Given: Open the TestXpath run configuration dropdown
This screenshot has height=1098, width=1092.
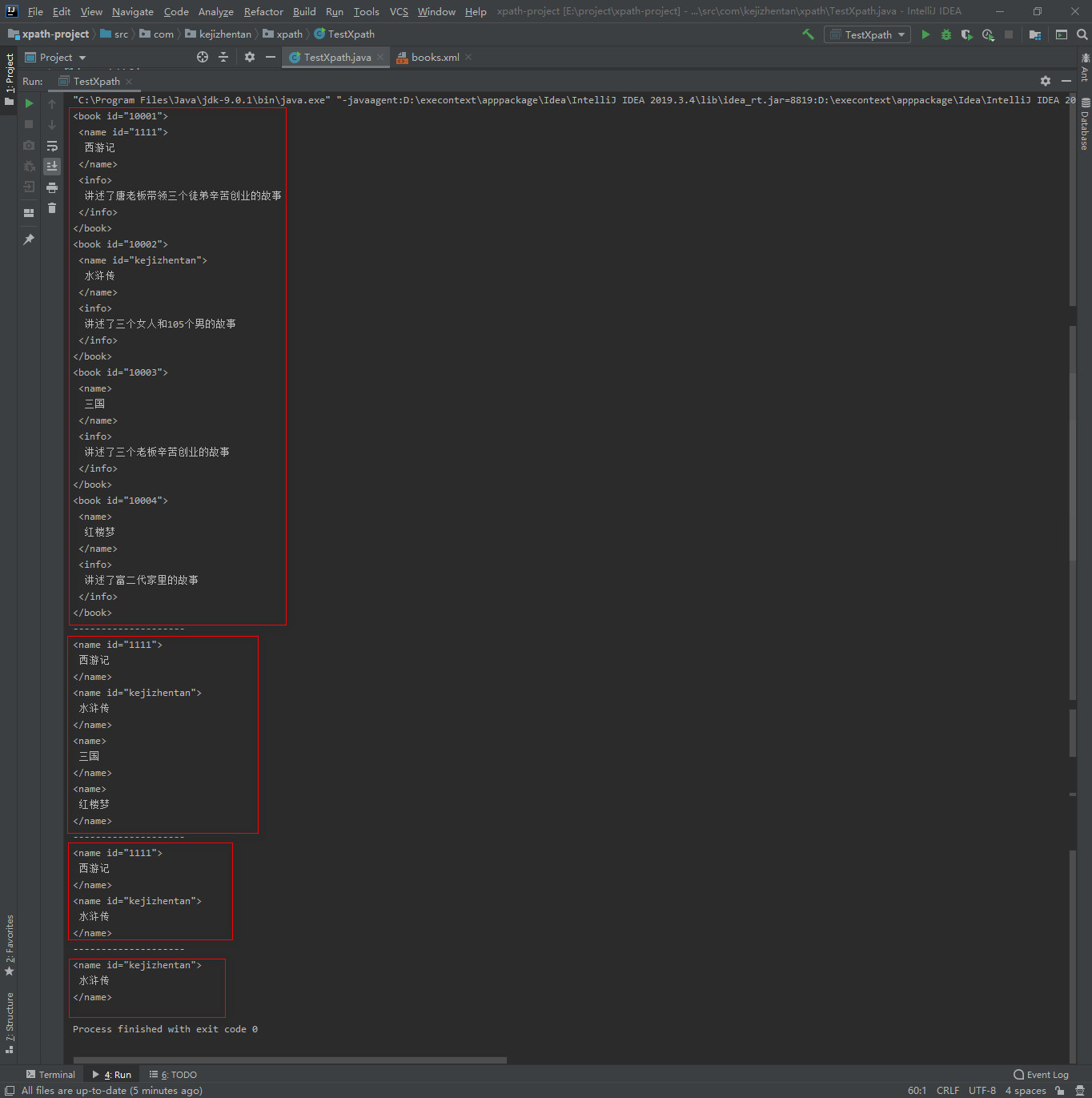Looking at the screenshot, I should (868, 34).
